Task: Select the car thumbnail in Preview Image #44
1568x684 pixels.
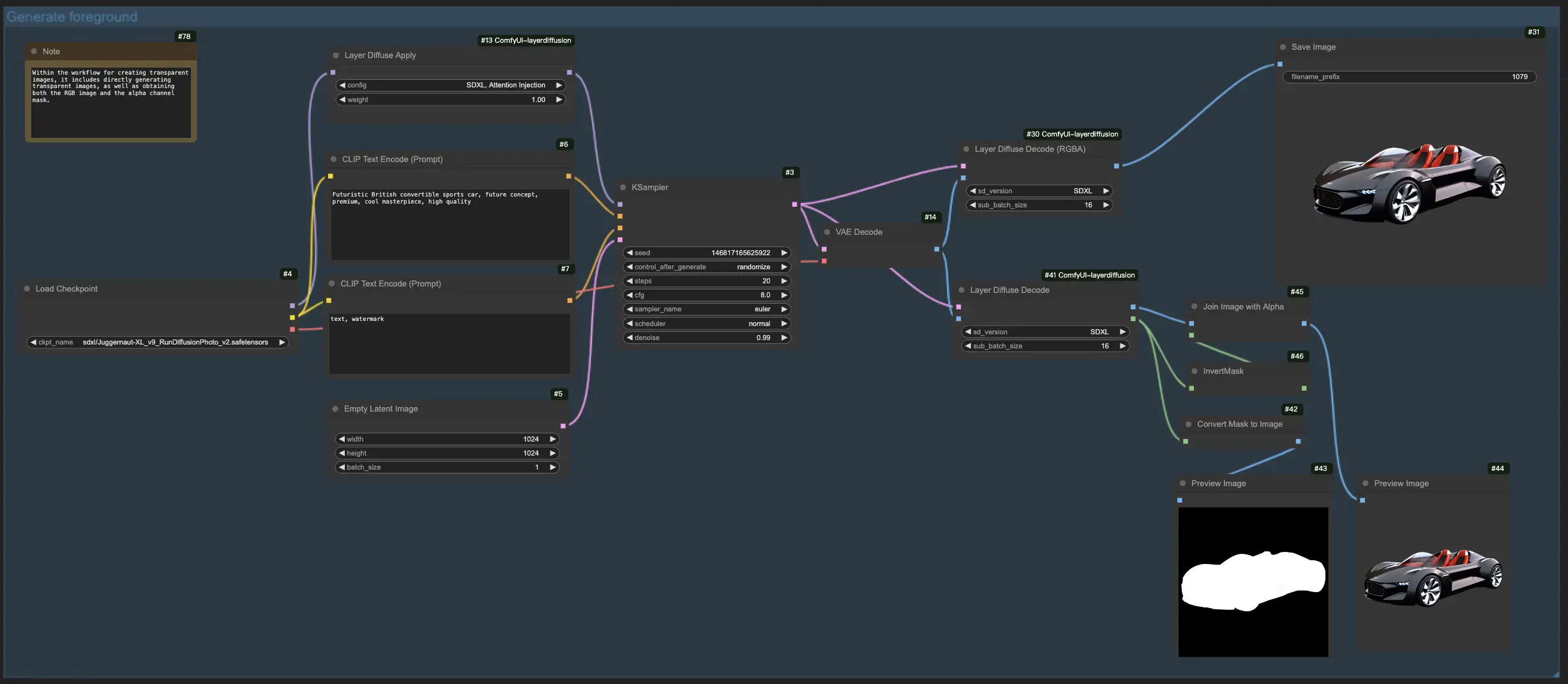Action: [x=1433, y=578]
